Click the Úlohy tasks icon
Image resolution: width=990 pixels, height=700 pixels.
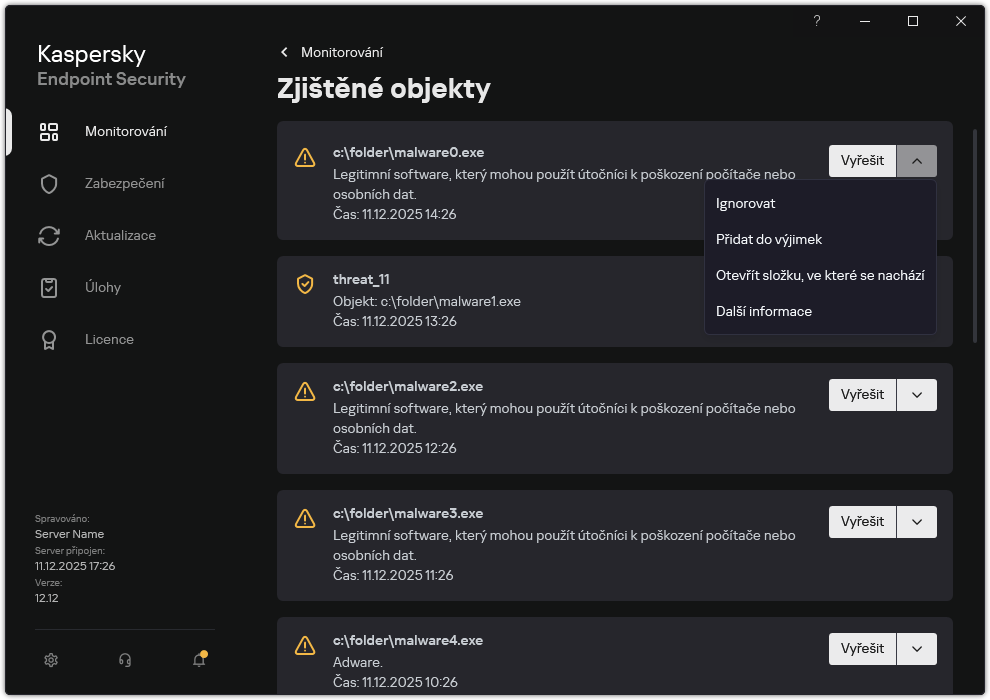(49, 287)
